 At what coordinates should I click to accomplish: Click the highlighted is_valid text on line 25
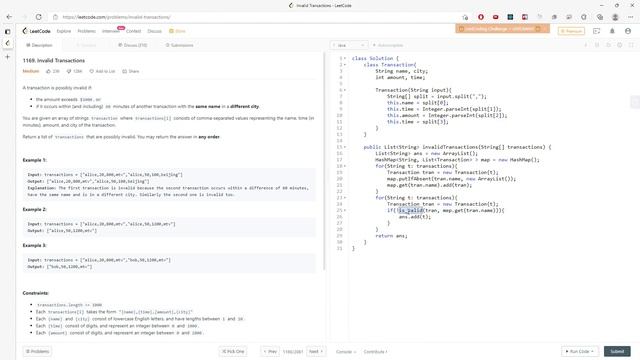pyautogui.click(x=411, y=210)
